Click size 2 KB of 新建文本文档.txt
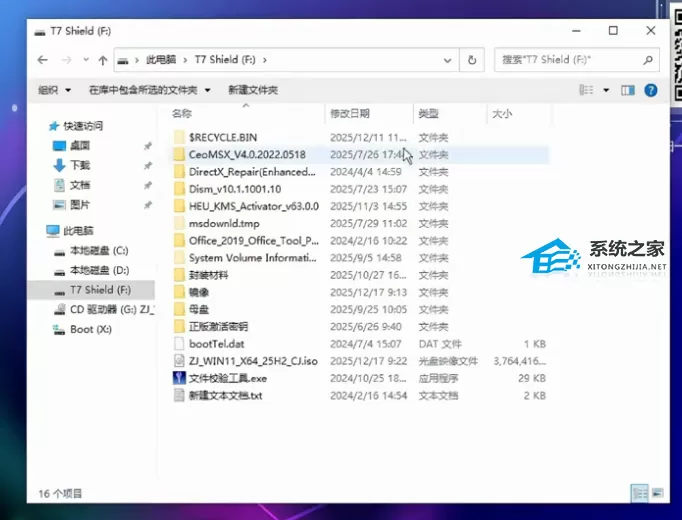The image size is (682, 520). (x=535, y=396)
